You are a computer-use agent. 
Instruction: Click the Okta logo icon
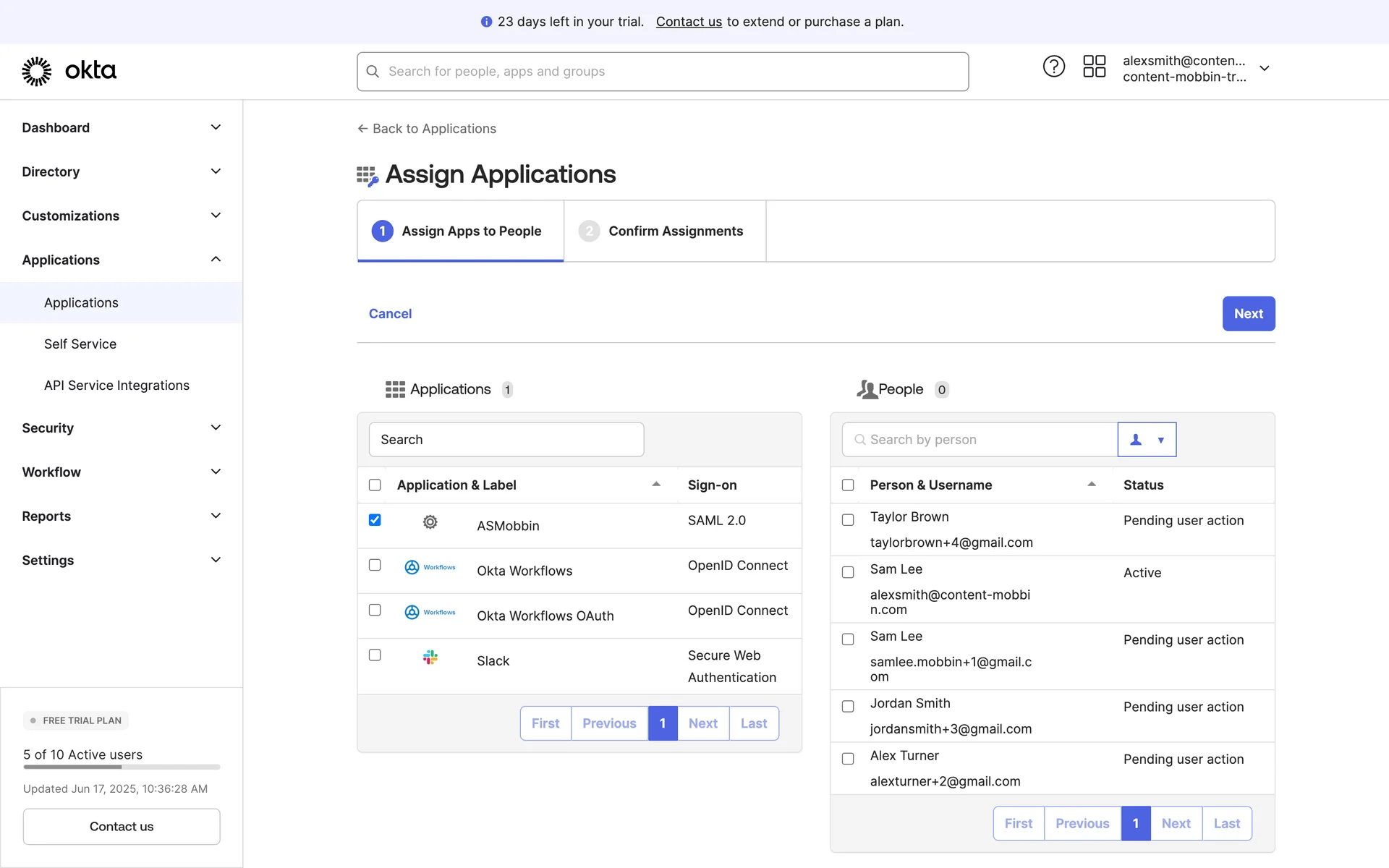37,71
